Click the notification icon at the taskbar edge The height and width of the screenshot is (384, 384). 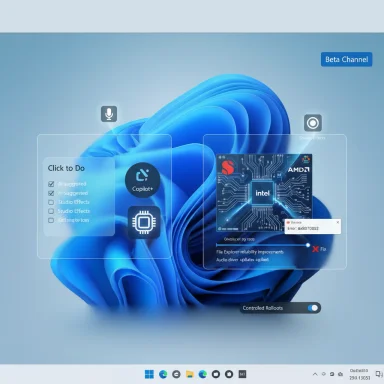pos(379,374)
